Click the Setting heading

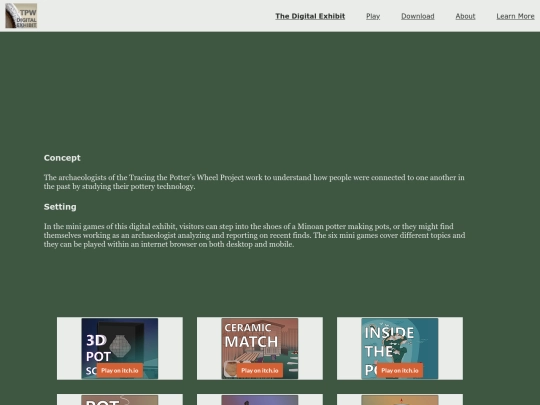point(60,207)
